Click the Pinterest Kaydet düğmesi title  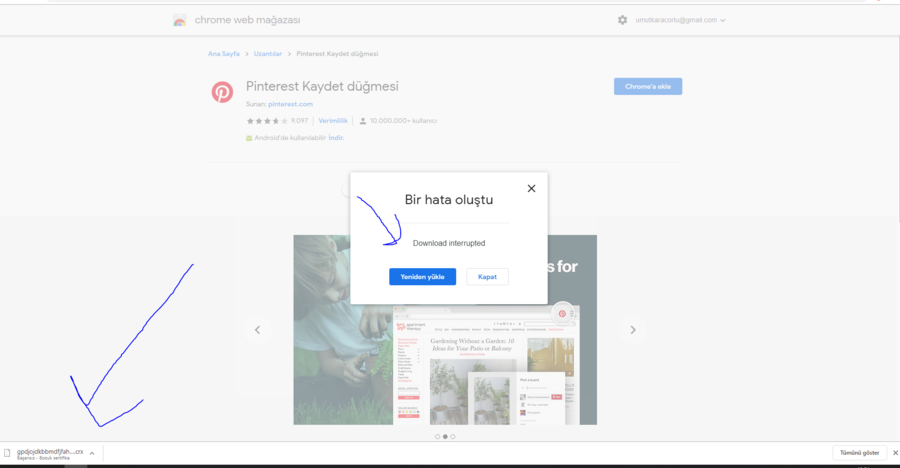(x=322, y=86)
